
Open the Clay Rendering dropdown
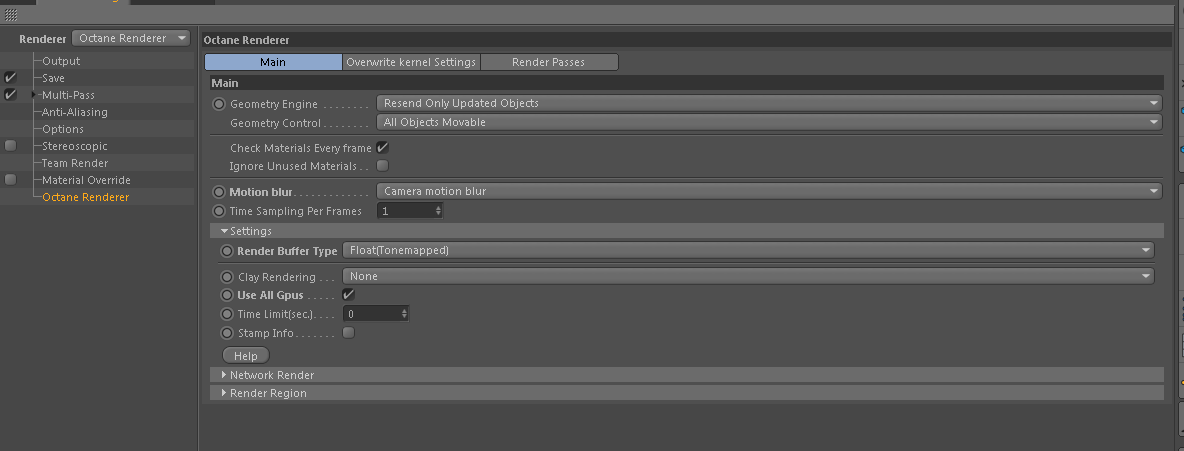click(x=748, y=276)
